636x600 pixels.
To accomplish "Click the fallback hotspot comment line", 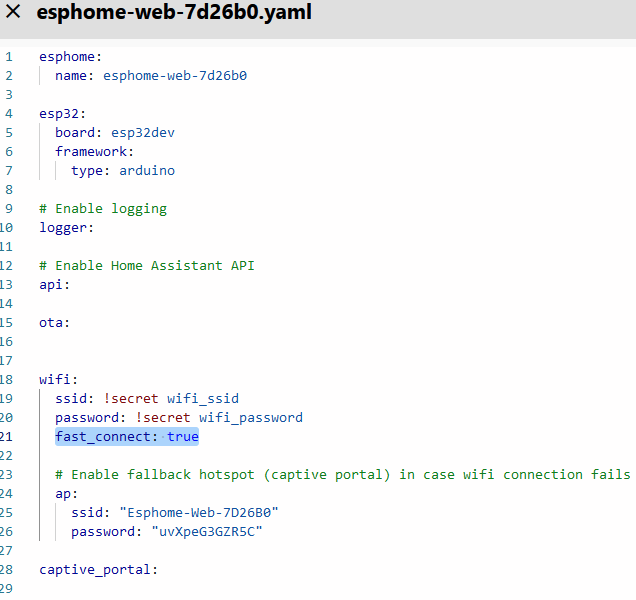I will 342,475.
